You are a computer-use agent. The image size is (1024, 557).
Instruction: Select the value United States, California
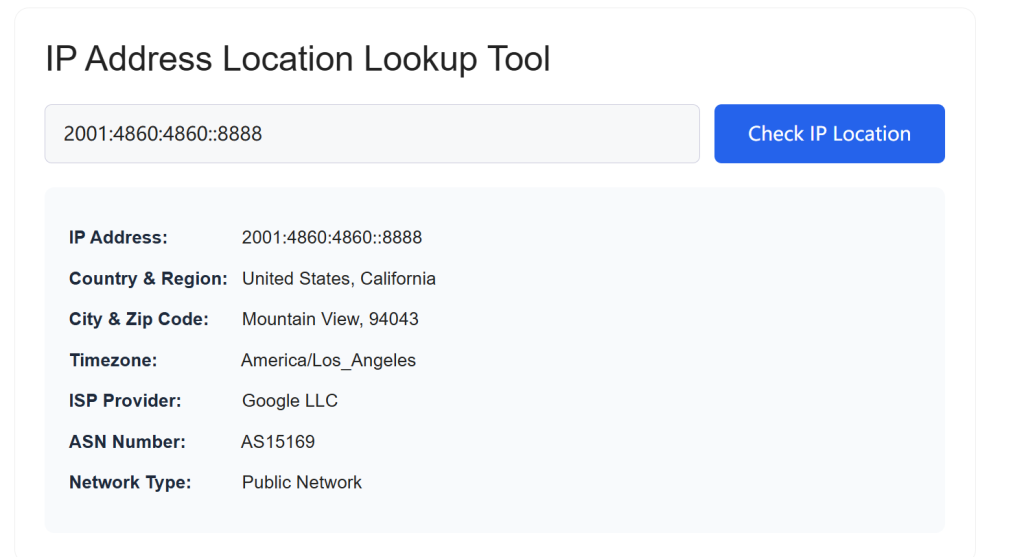coord(338,279)
